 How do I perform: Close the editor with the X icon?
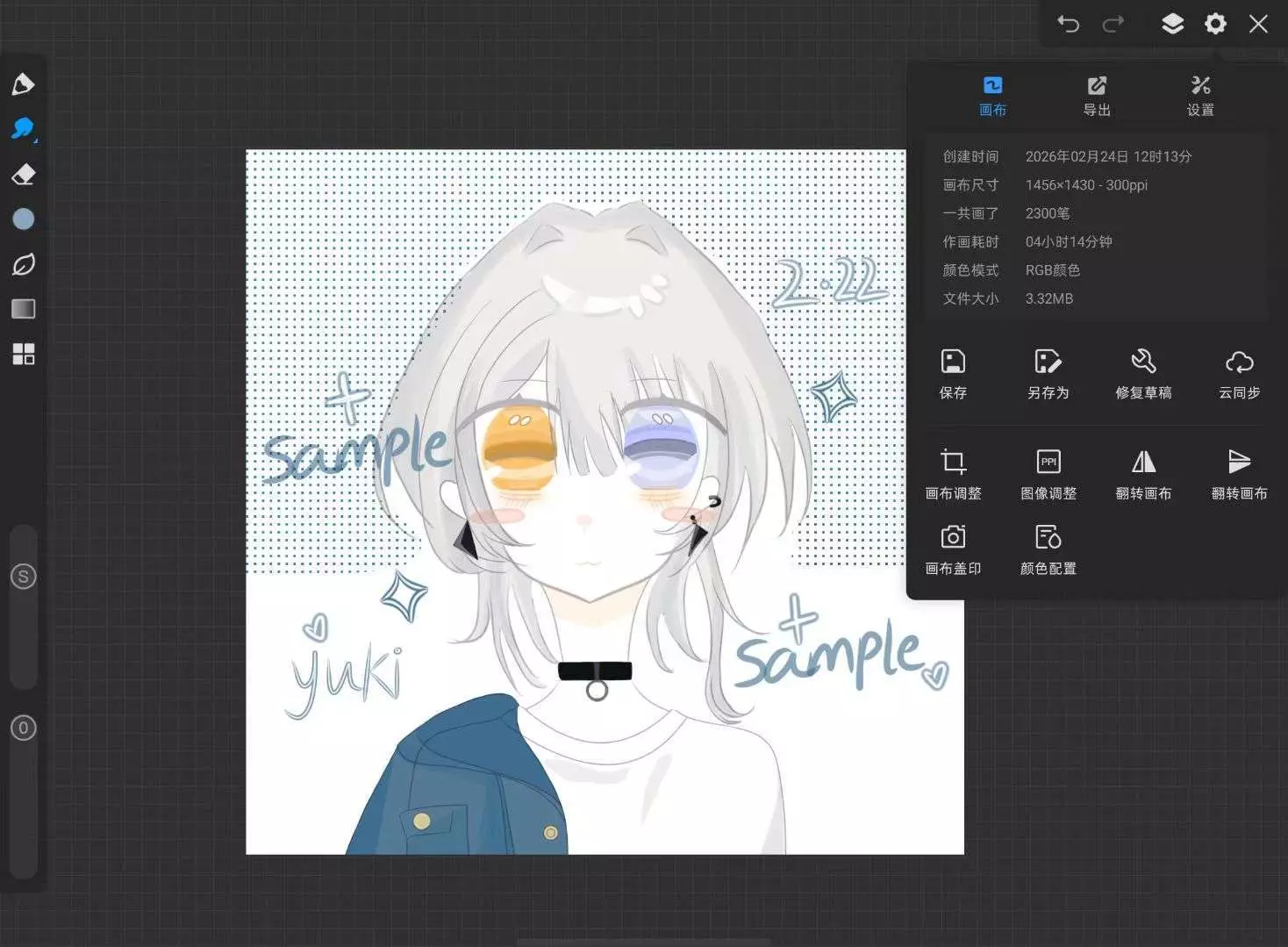tap(1258, 24)
